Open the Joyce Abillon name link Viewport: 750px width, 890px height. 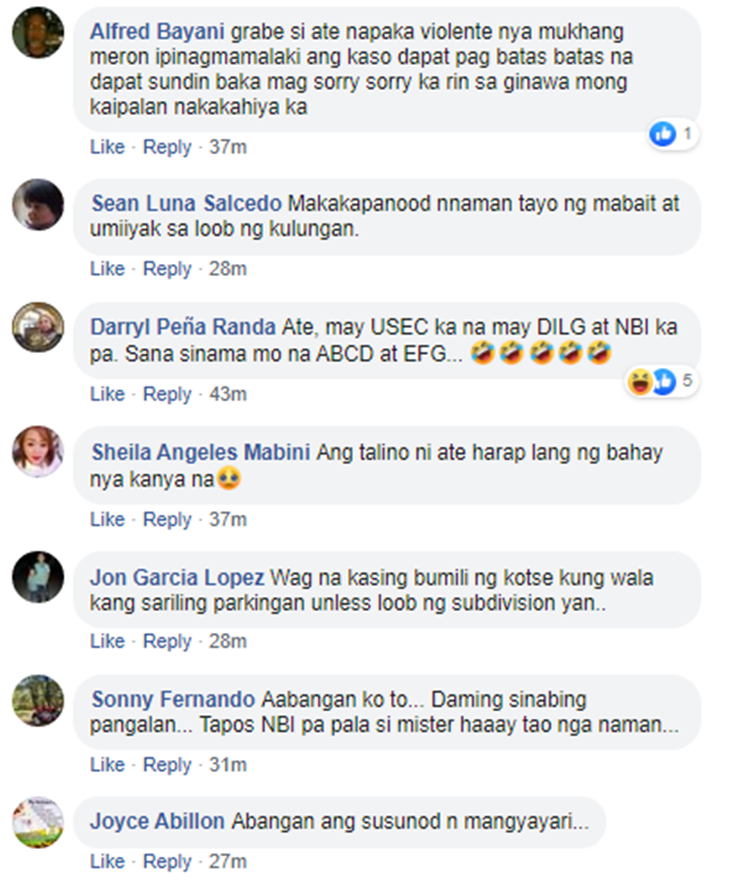pos(157,821)
